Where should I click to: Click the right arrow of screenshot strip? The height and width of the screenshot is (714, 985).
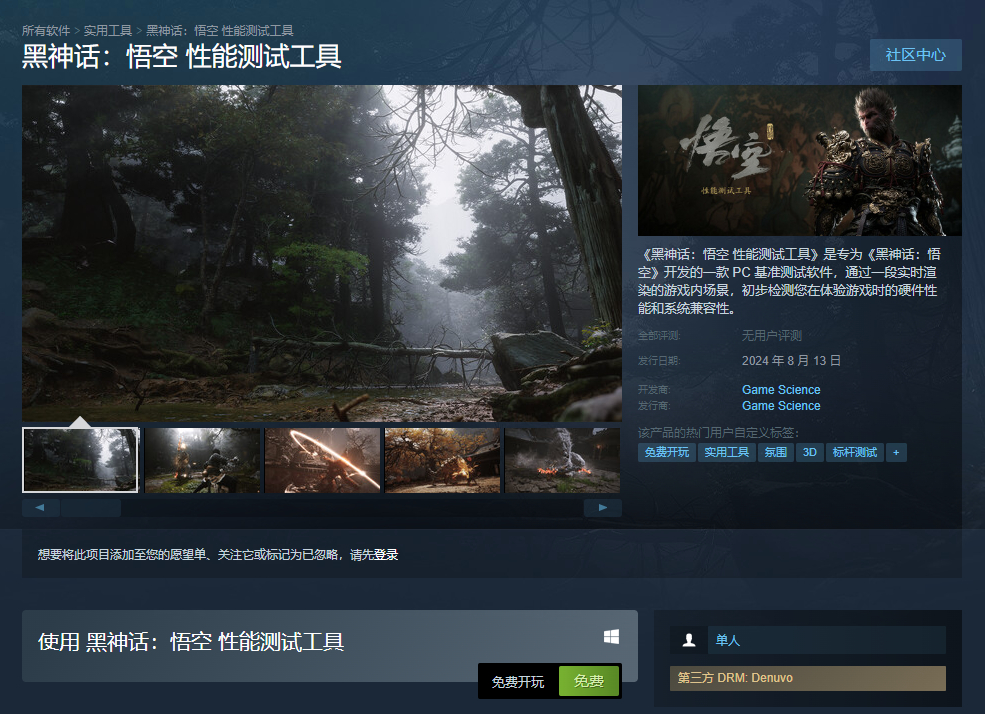(602, 507)
